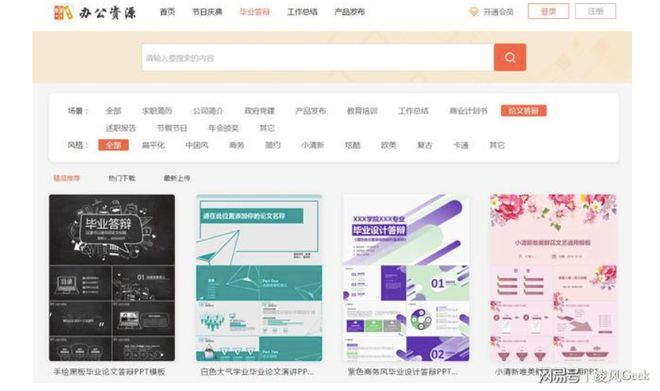Choose 其它 in the 场景 filter
The height and width of the screenshot is (391, 660).
(x=267, y=128)
